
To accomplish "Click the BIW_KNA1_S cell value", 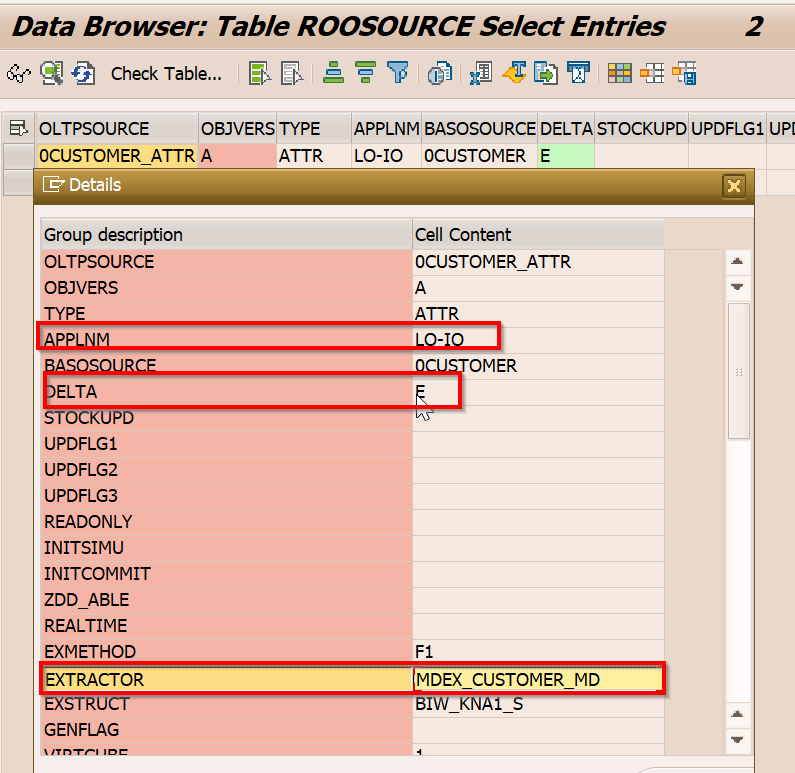I will point(538,704).
